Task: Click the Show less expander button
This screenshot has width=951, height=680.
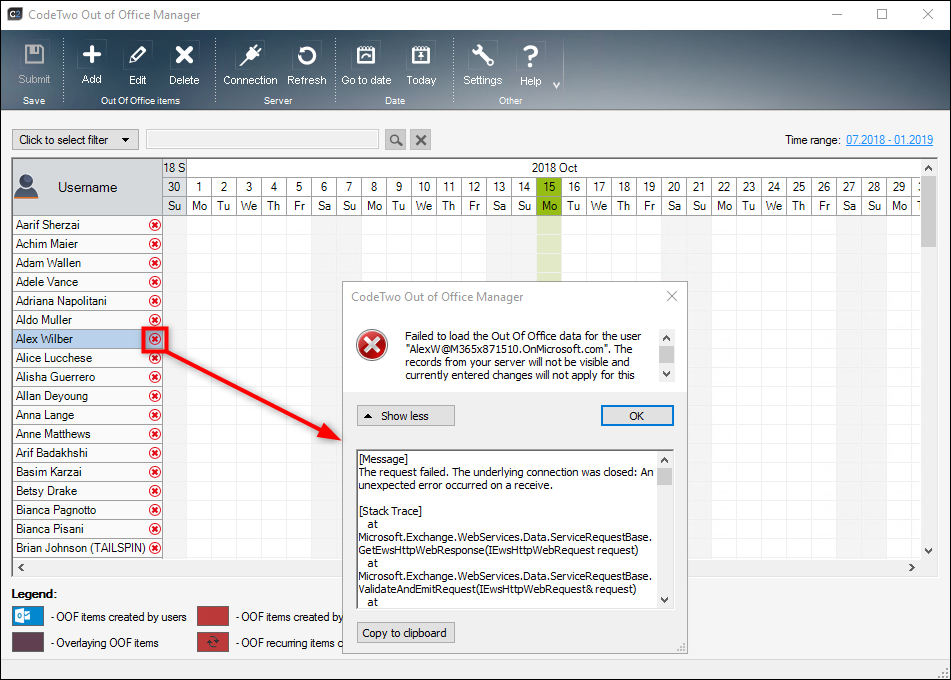Action: (x=405, y=416)
